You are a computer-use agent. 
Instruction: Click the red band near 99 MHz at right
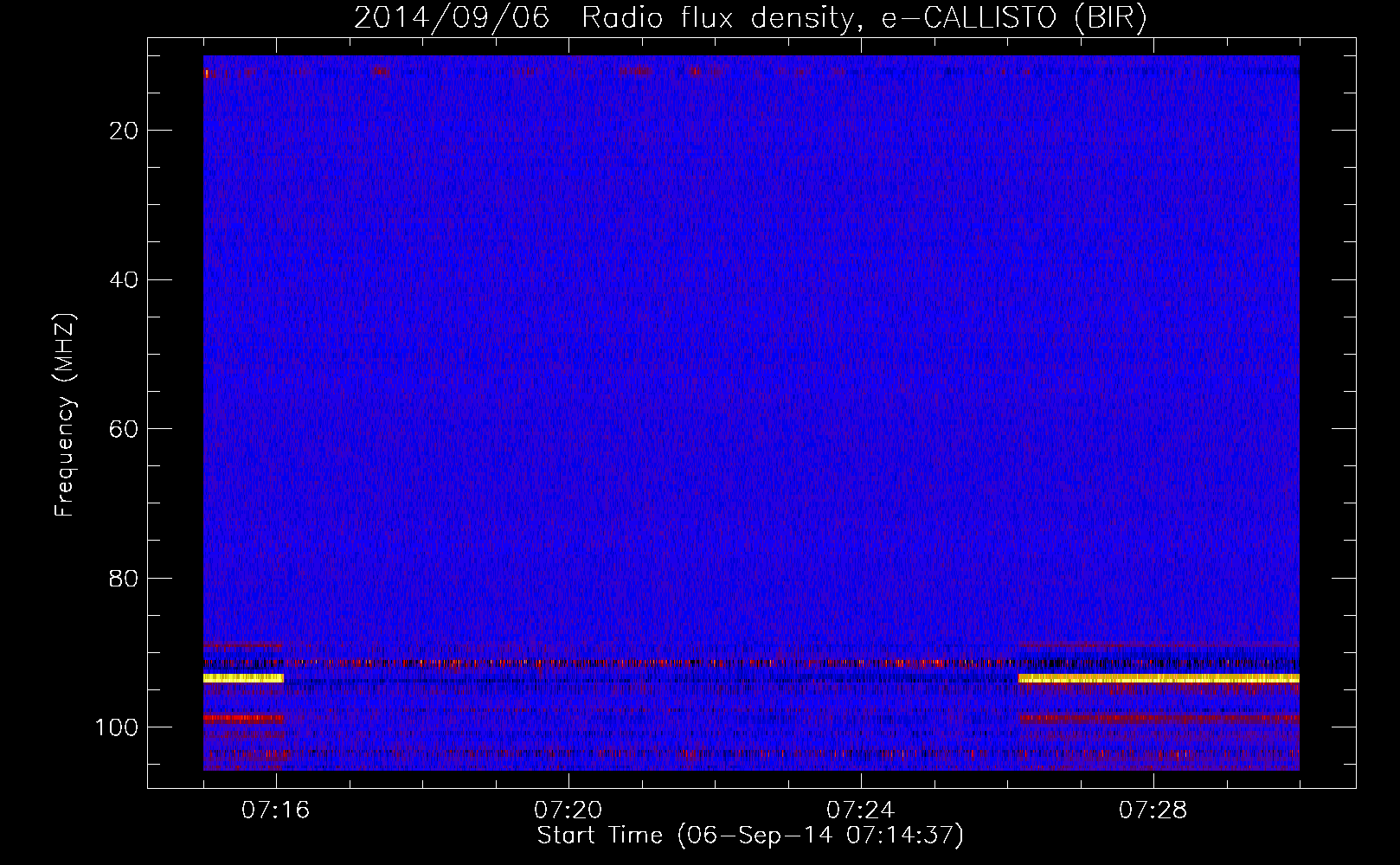point(1159,718)
